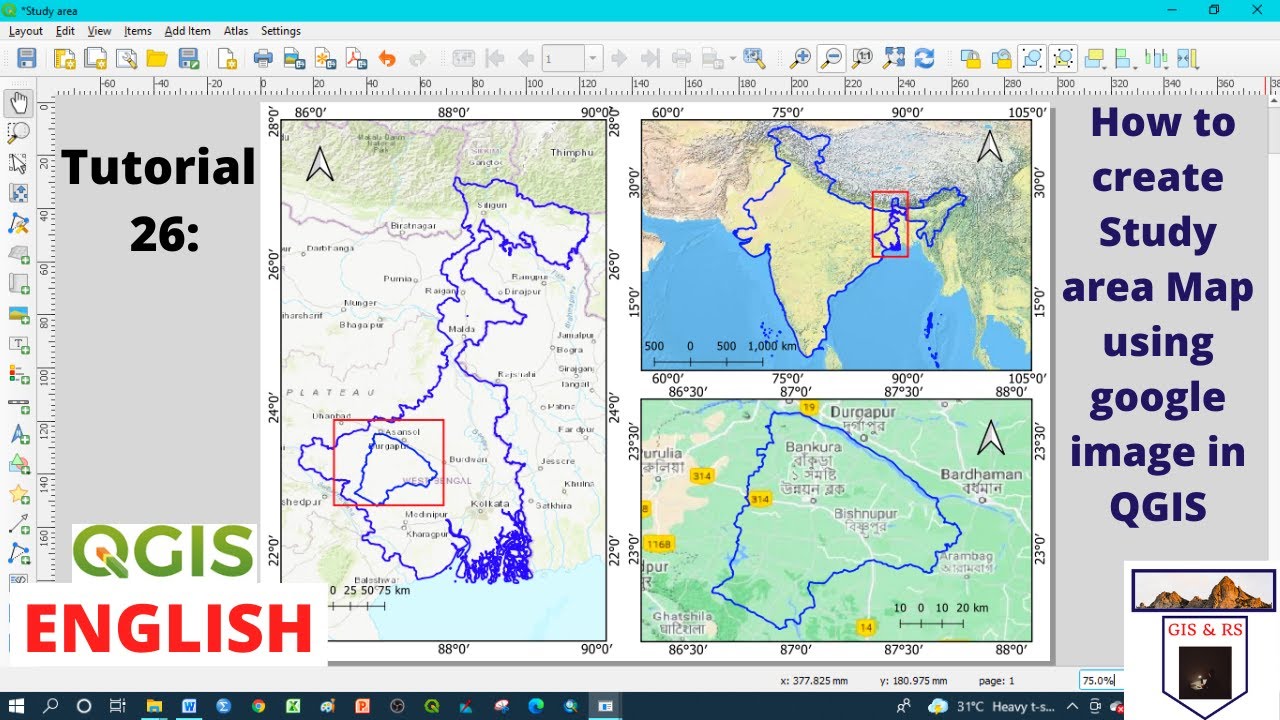The height and width of the screenshot is (720, 1280).
Task: Open the Layout Manager
Action: (126, 58)
